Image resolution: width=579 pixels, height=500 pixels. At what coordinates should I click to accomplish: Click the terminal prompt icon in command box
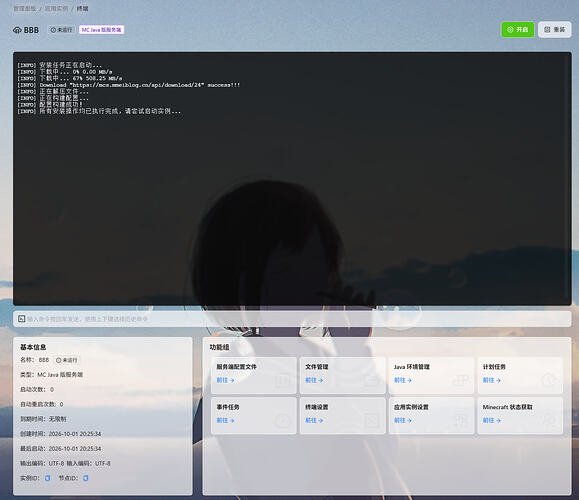21,319
